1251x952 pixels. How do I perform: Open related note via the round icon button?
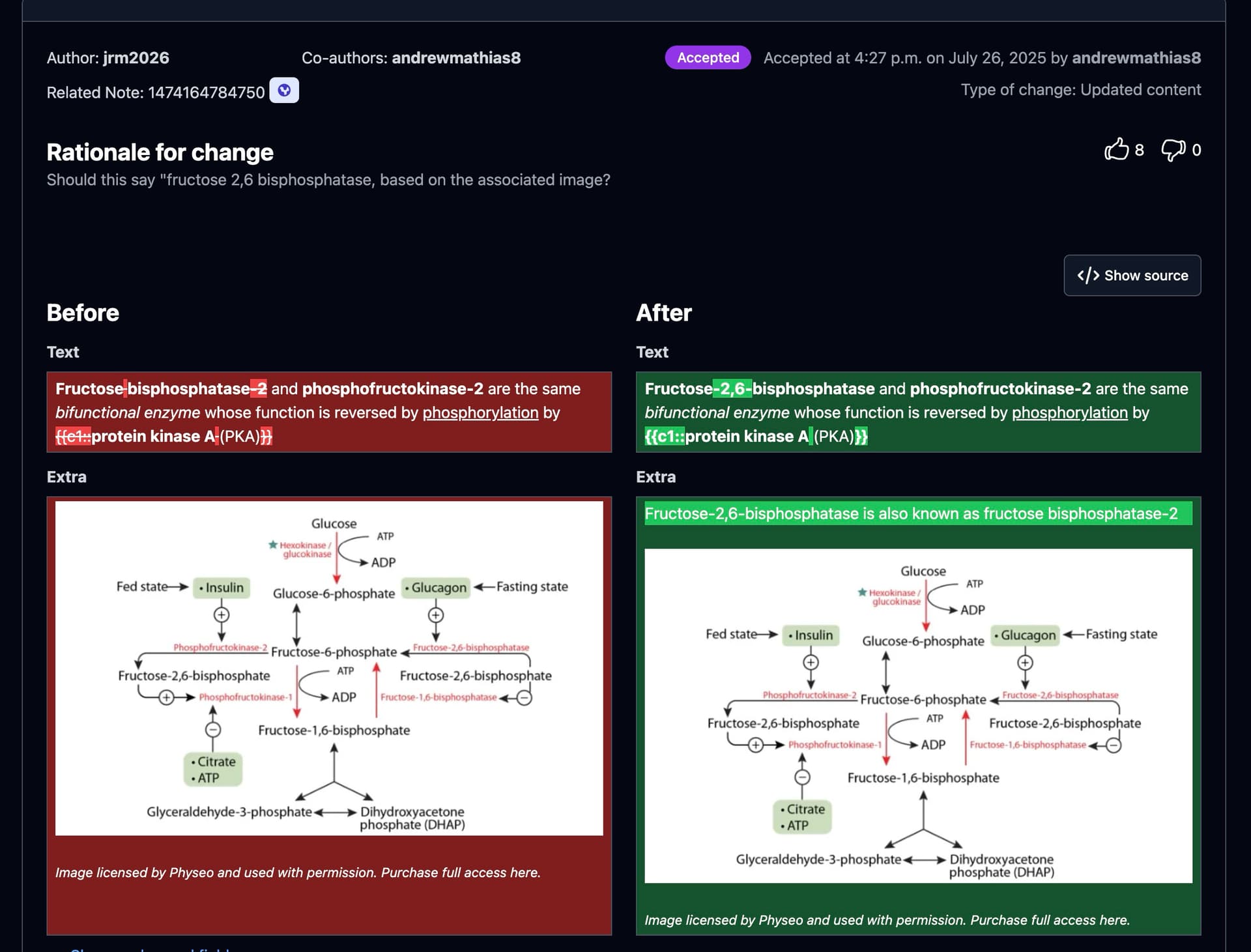tap(284, 91)
